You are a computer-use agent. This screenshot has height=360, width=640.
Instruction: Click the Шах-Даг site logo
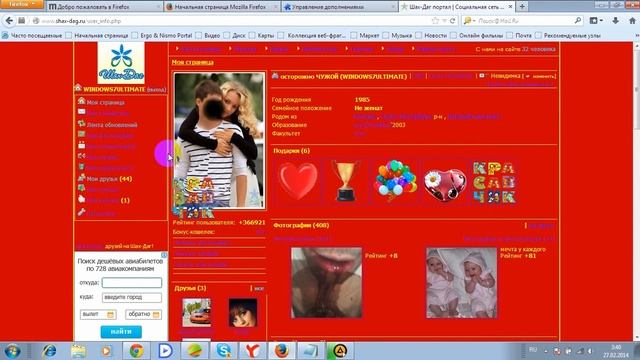121,63
